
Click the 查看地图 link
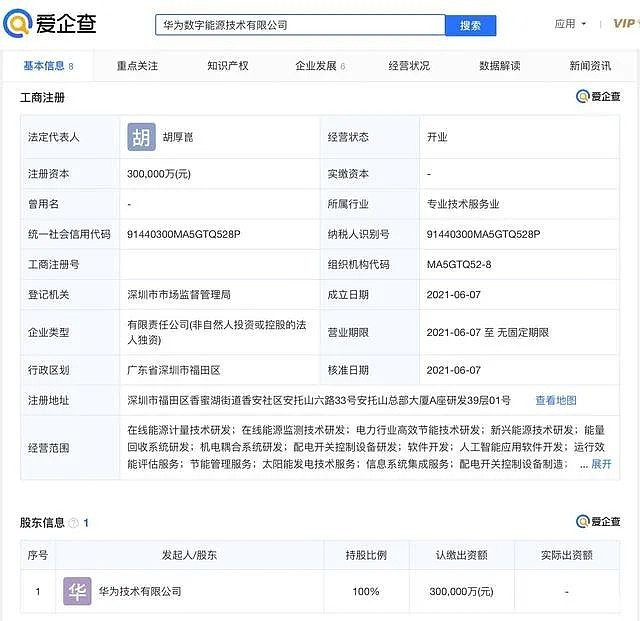(555, 400)
